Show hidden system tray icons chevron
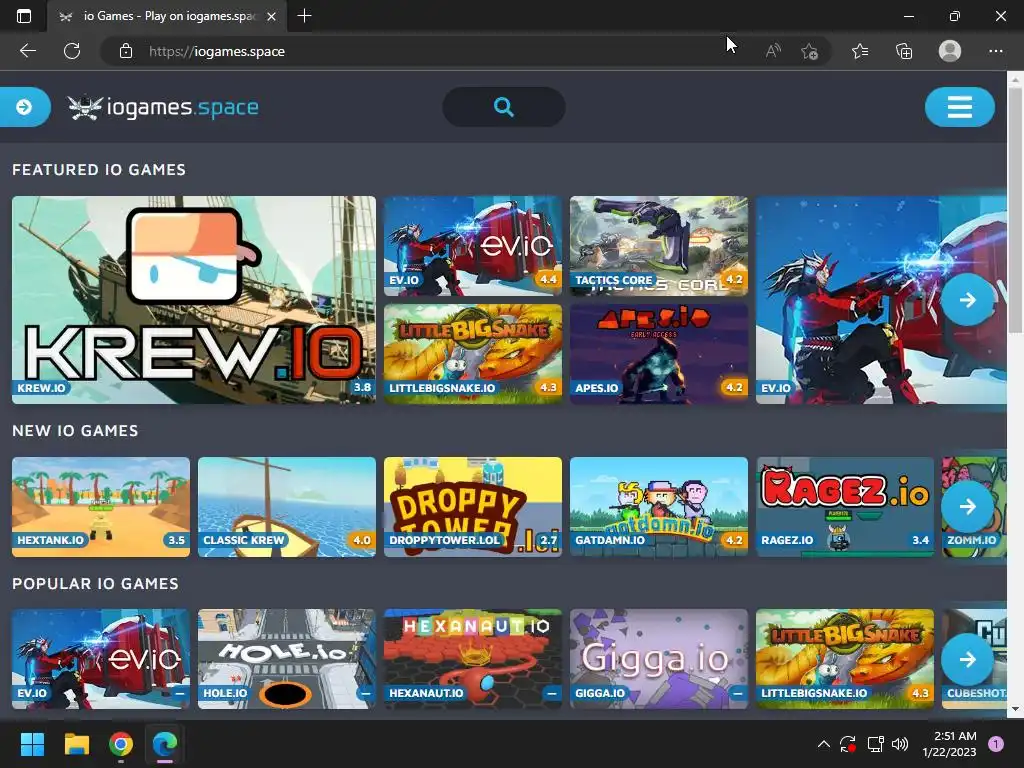The width and height of the screenshot is (1024, 768). click(x=824, y=744)
